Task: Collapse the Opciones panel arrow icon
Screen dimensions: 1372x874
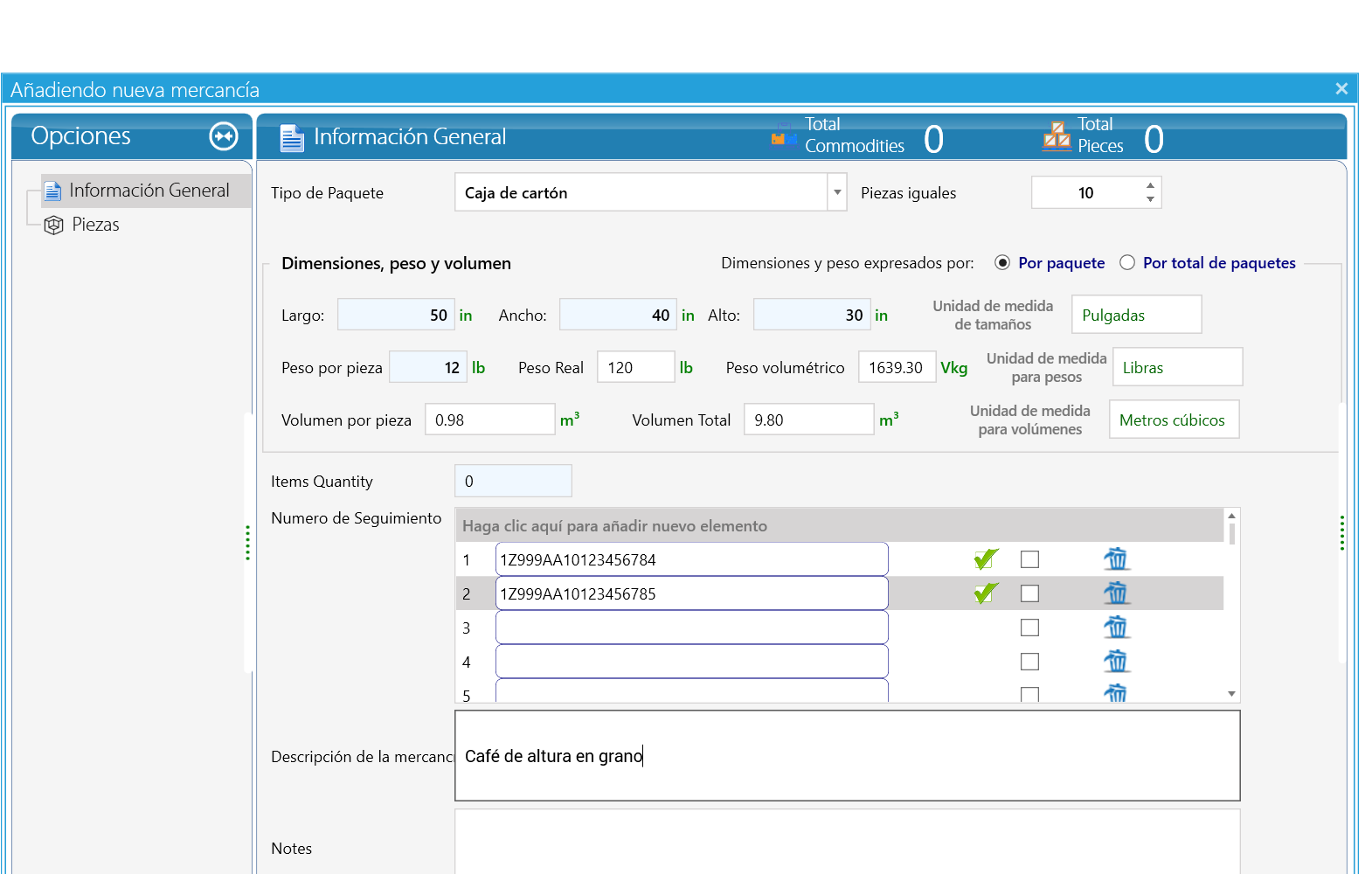Action: (224, 135)
